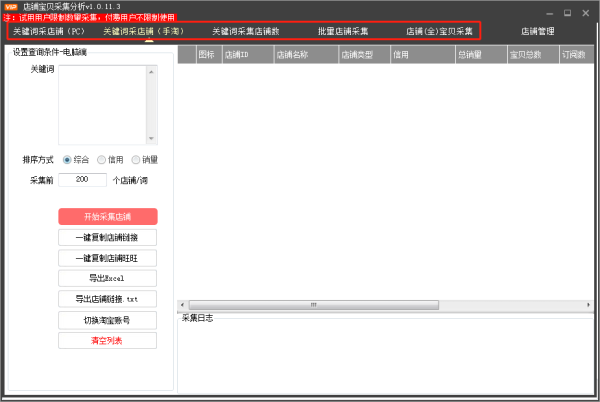
Task: Click 导出Excel button
Action: [x=107, y=278]
